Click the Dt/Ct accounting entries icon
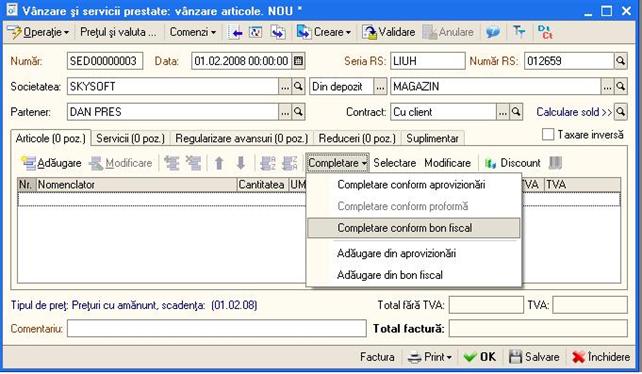The height and width of the screenshot is (374, 642). pos(545,32)
